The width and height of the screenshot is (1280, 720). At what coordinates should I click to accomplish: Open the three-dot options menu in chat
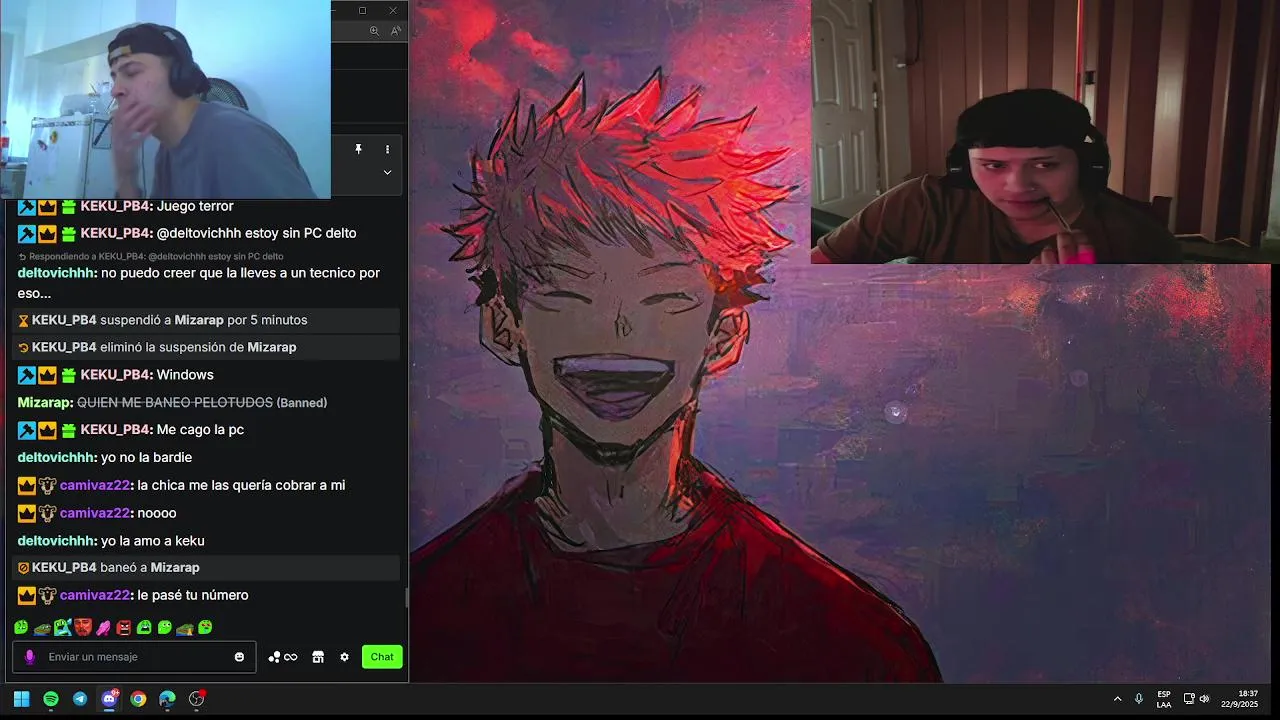387,149
